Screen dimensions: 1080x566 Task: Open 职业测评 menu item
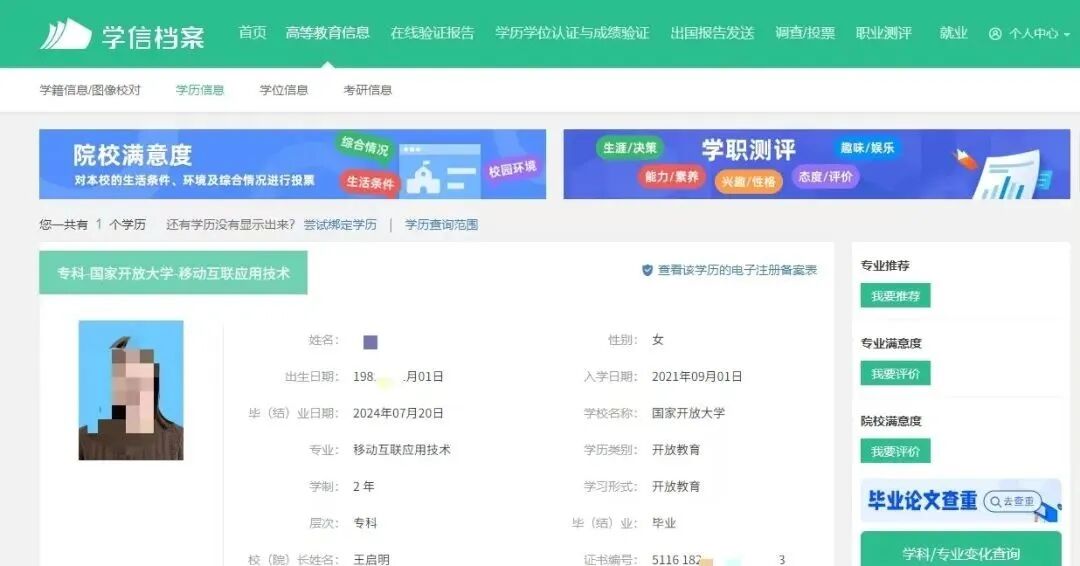coord(884,33)
